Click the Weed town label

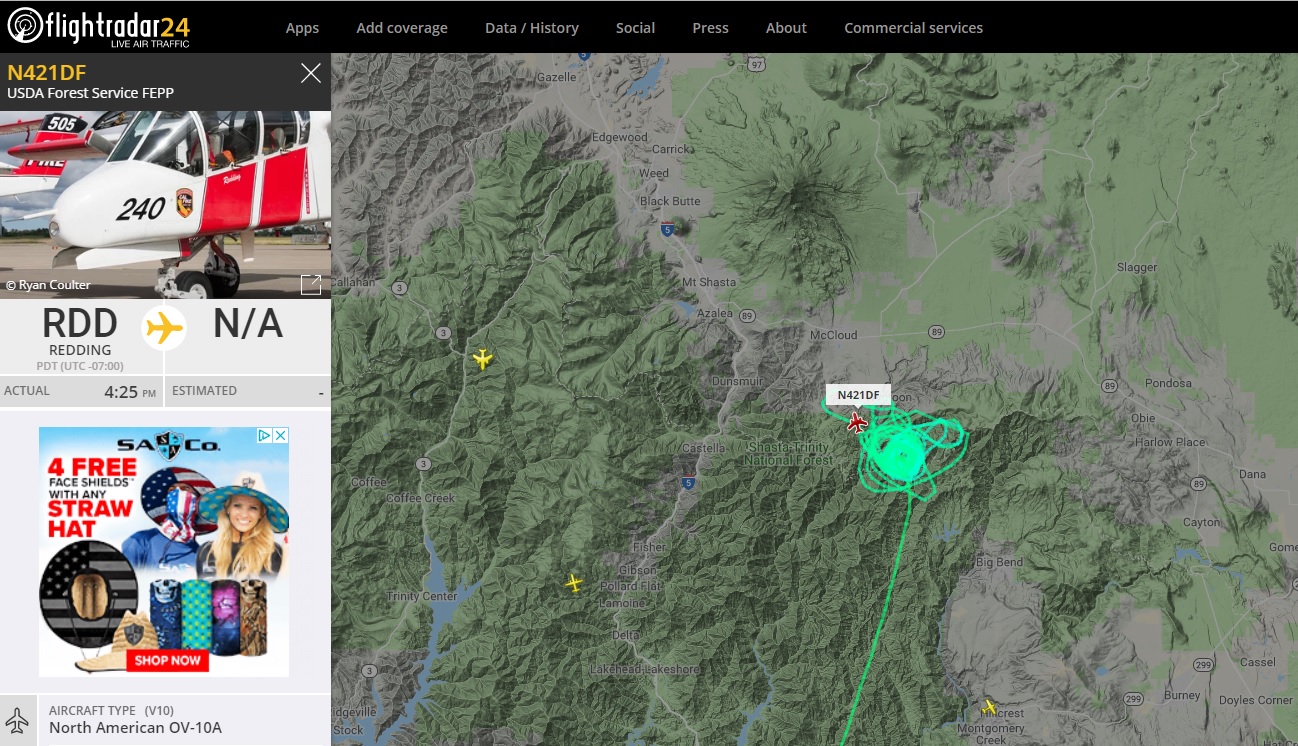[654, 173]
